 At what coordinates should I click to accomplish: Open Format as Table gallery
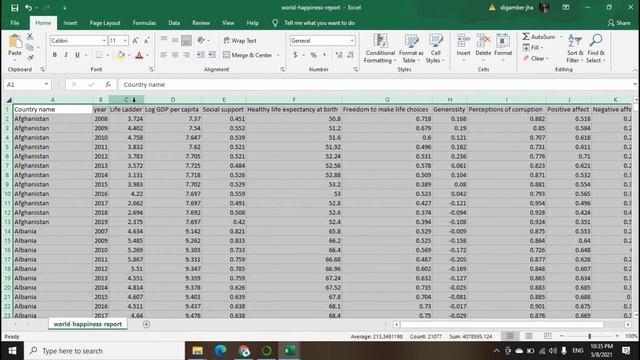tap(411, 48)
